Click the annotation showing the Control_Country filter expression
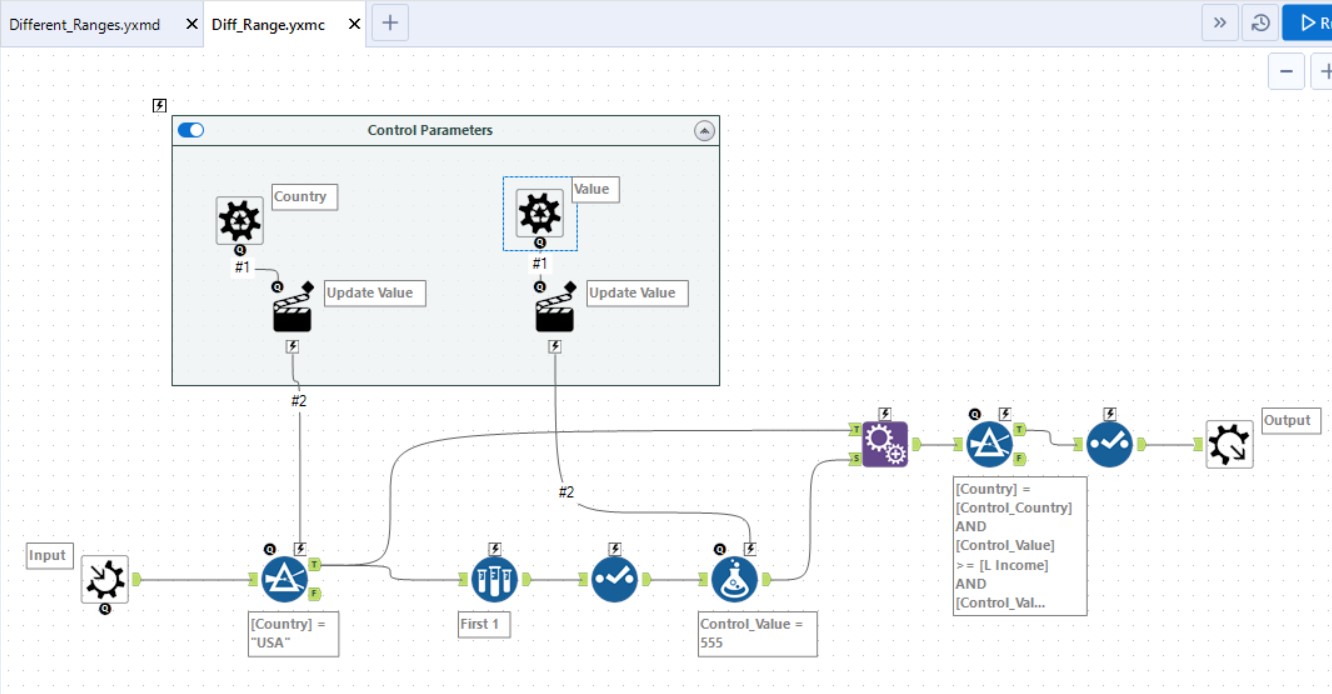1332x694 pixels. click(x=1020, y=546)
